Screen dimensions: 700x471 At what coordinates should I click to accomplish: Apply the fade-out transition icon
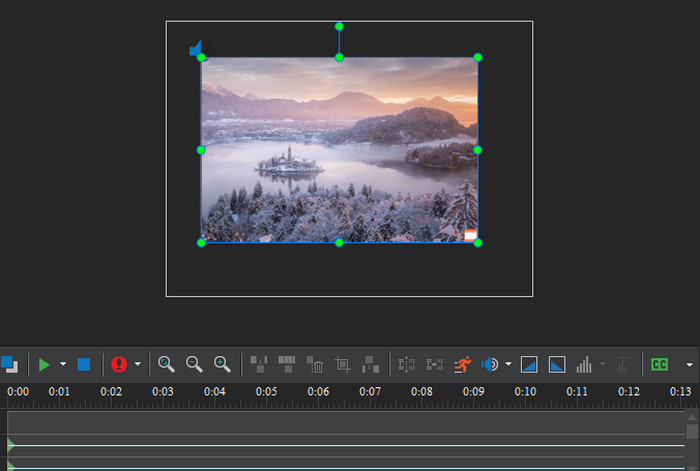pos(557,365)
